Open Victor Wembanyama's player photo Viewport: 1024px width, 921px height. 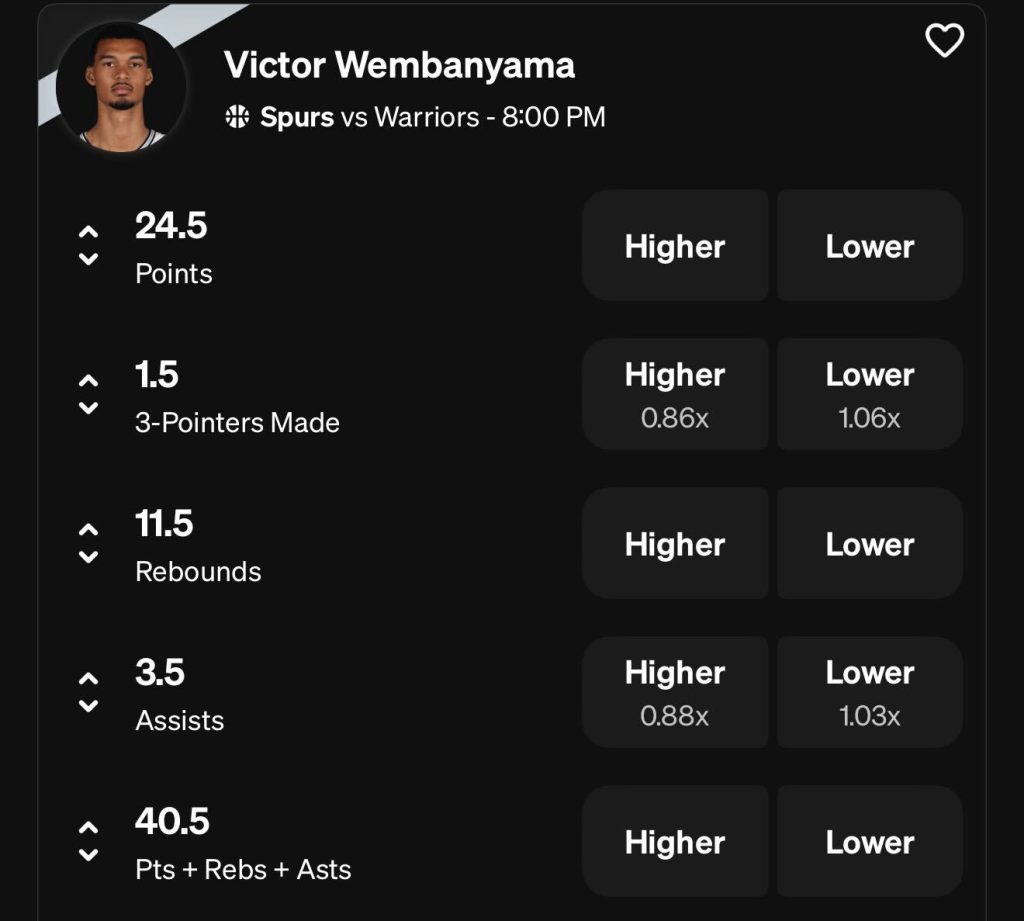click(121, 87)
